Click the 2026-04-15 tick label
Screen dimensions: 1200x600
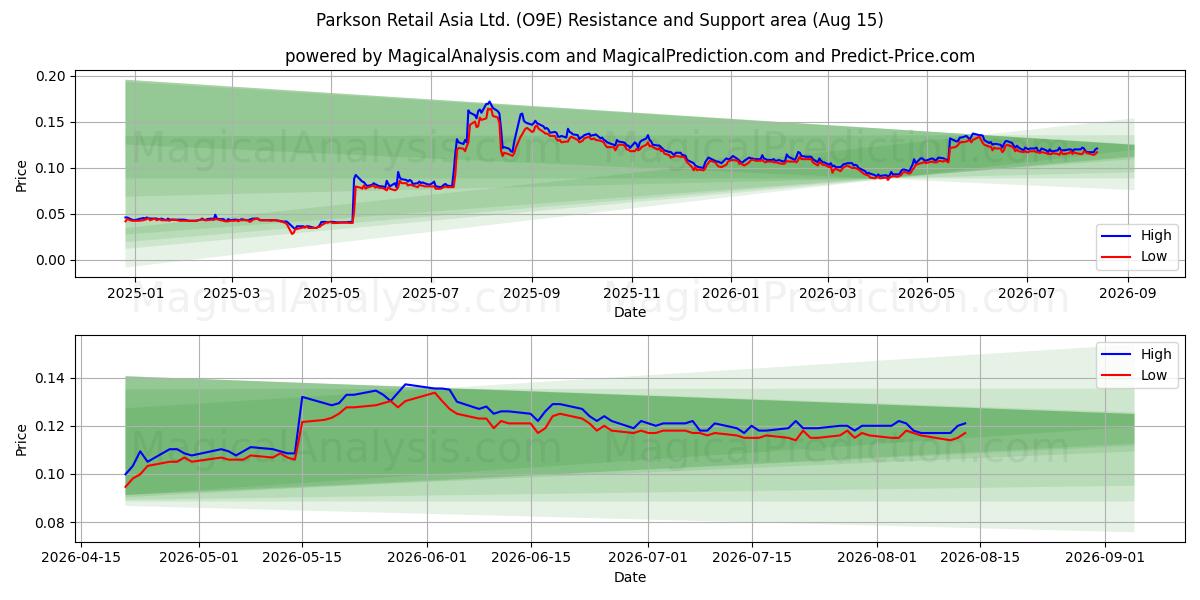(x=81, y=558)
